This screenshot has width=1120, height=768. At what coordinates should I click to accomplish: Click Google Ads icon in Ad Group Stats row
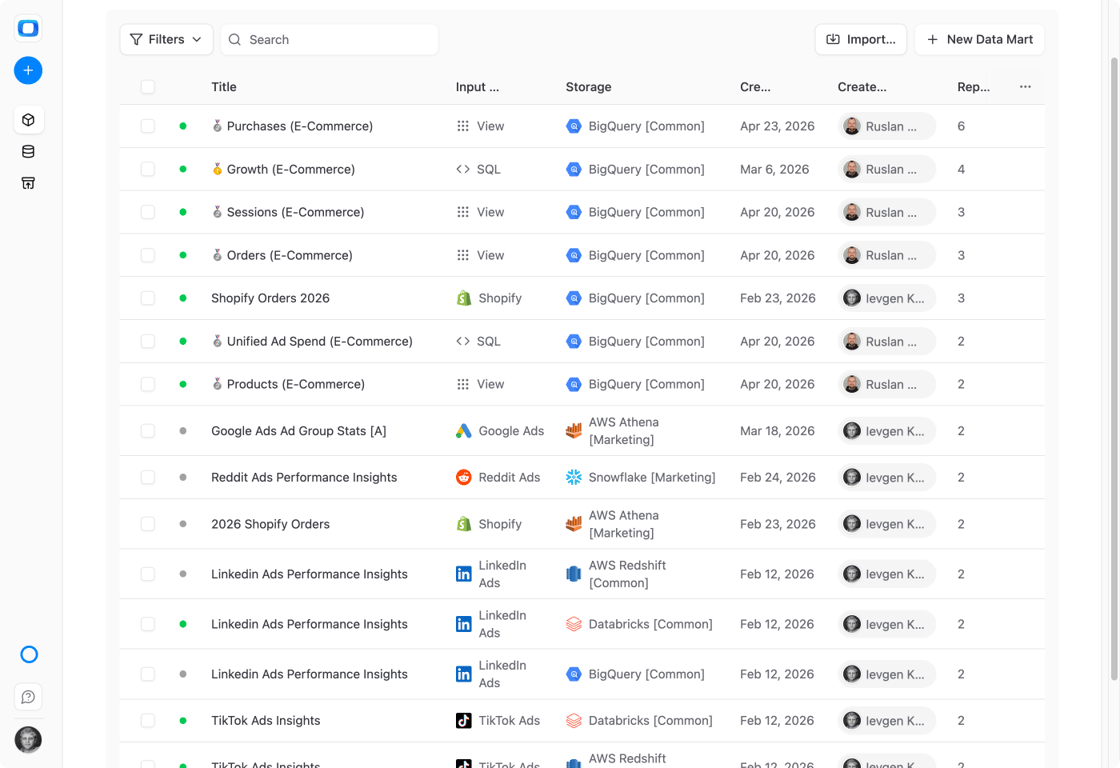[x=464, y=431]
